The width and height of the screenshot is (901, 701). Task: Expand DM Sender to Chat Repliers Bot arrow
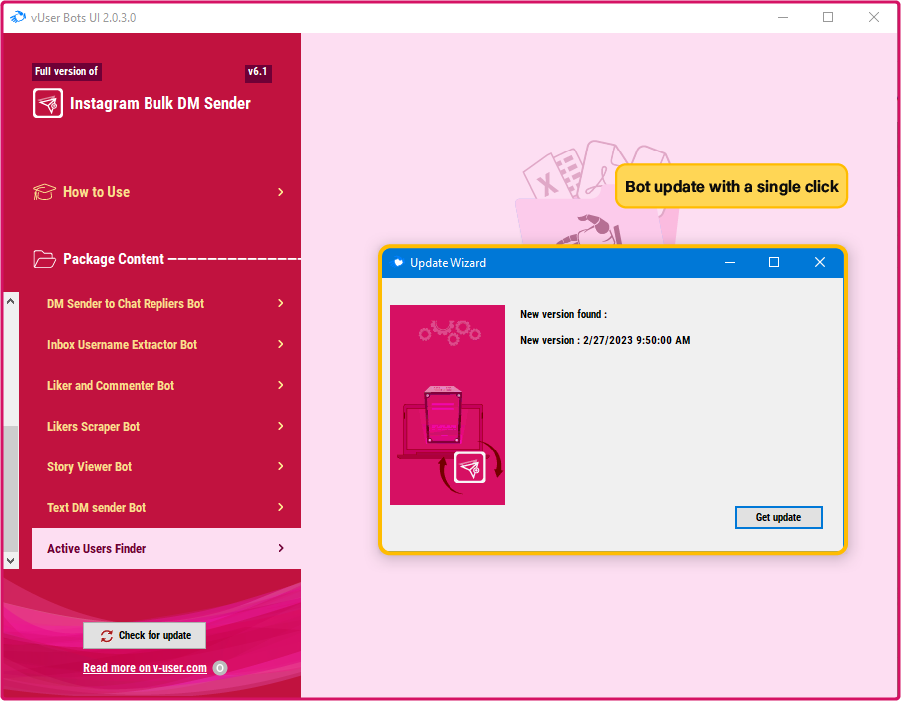[280, 303]
